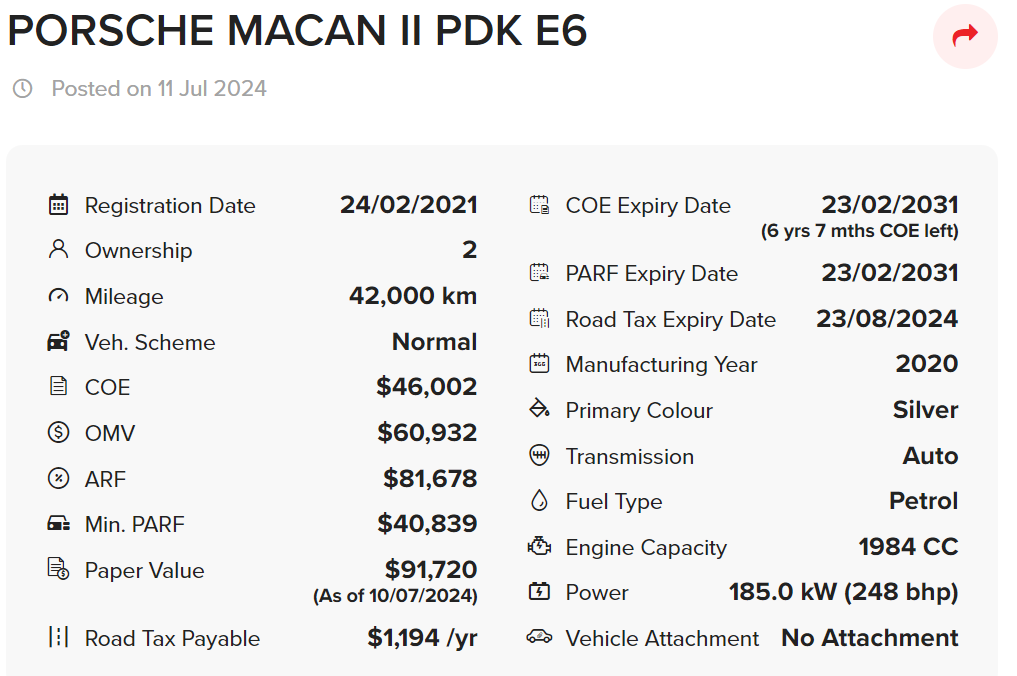Click the COE Expiry Date label
Screen dimensions: 1017x676
click(x=648, y=206)
